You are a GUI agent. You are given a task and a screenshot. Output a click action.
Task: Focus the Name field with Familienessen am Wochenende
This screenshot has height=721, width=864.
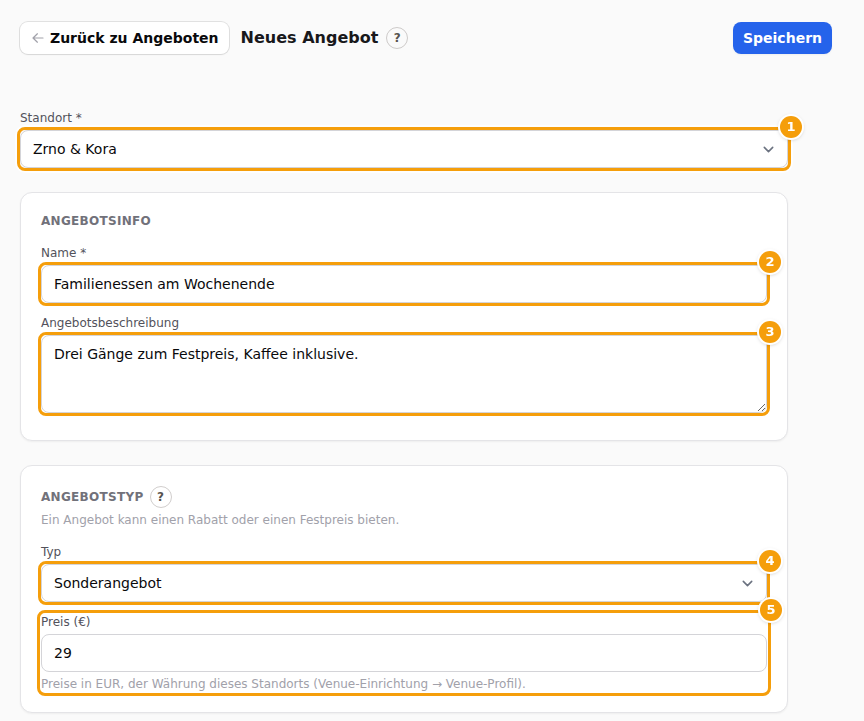[x=404, y=284]
